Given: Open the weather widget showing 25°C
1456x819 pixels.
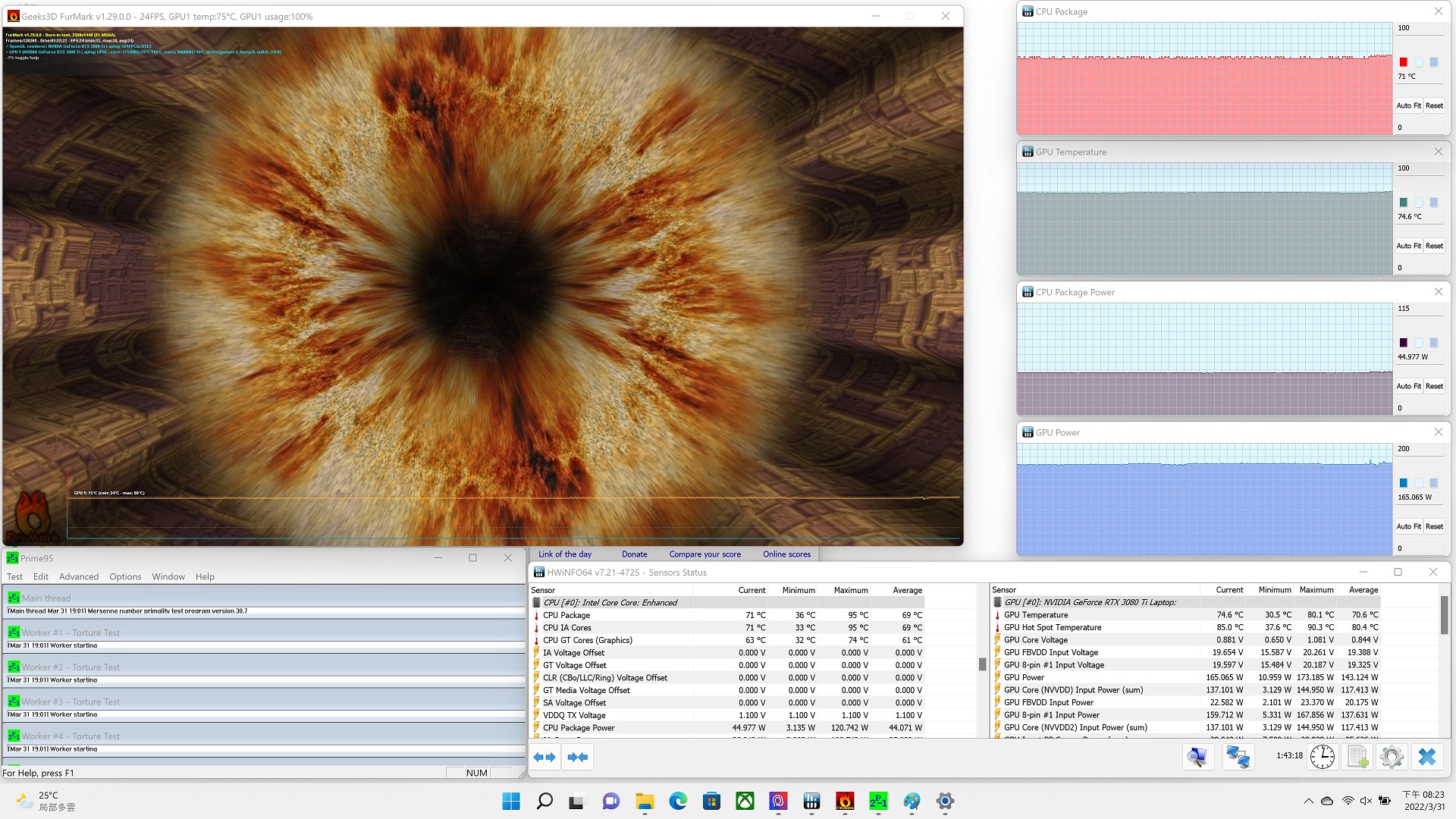Looking at the screenshot, I should [46, 801].
